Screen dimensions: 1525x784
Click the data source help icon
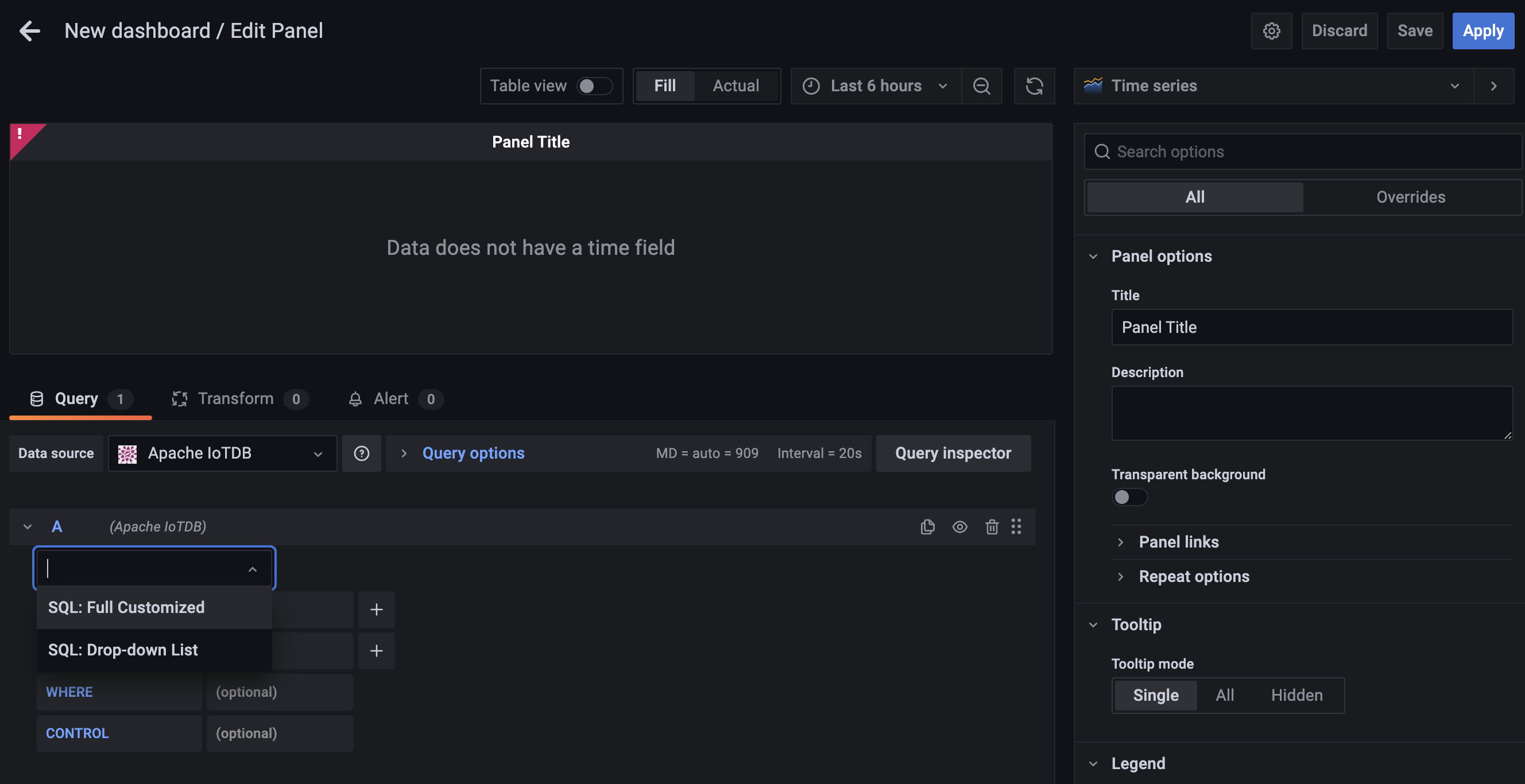point(361,453)
